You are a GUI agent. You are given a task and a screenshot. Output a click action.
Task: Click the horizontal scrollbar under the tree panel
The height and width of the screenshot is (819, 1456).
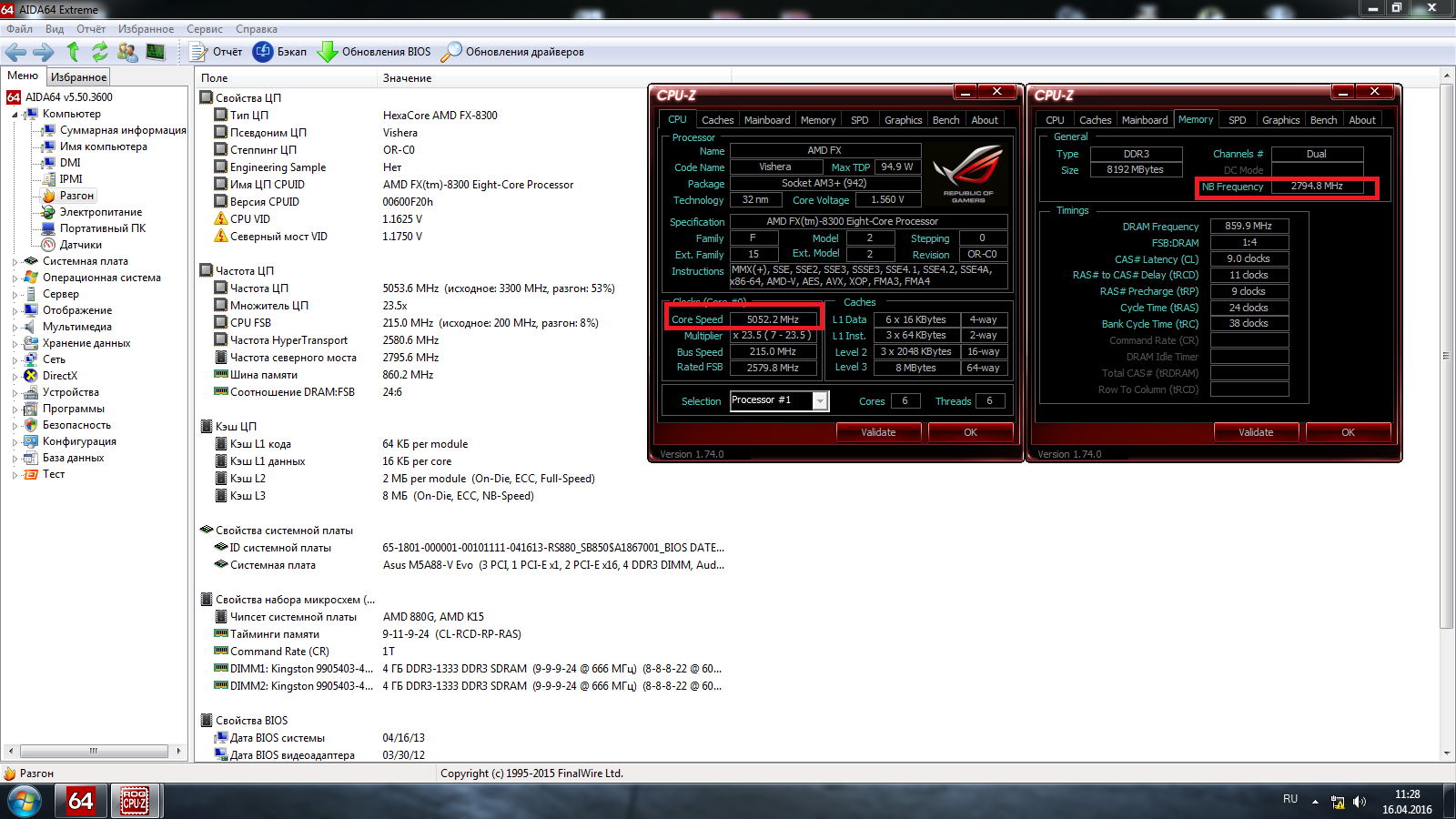click(x=94, y=752)
